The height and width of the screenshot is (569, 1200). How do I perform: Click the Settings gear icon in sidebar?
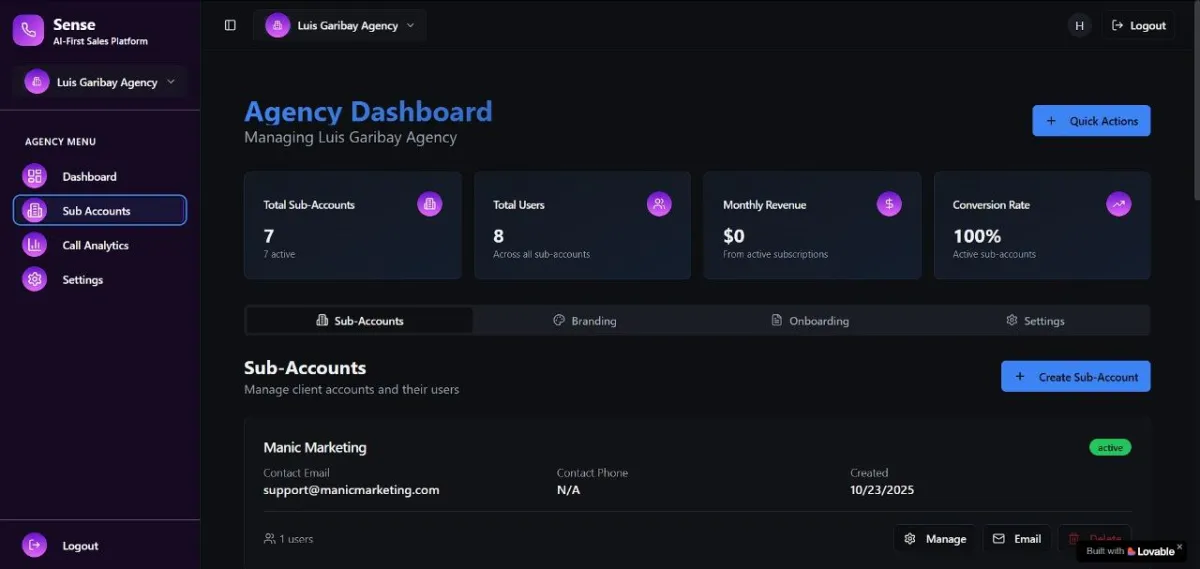tap(35, 280)
